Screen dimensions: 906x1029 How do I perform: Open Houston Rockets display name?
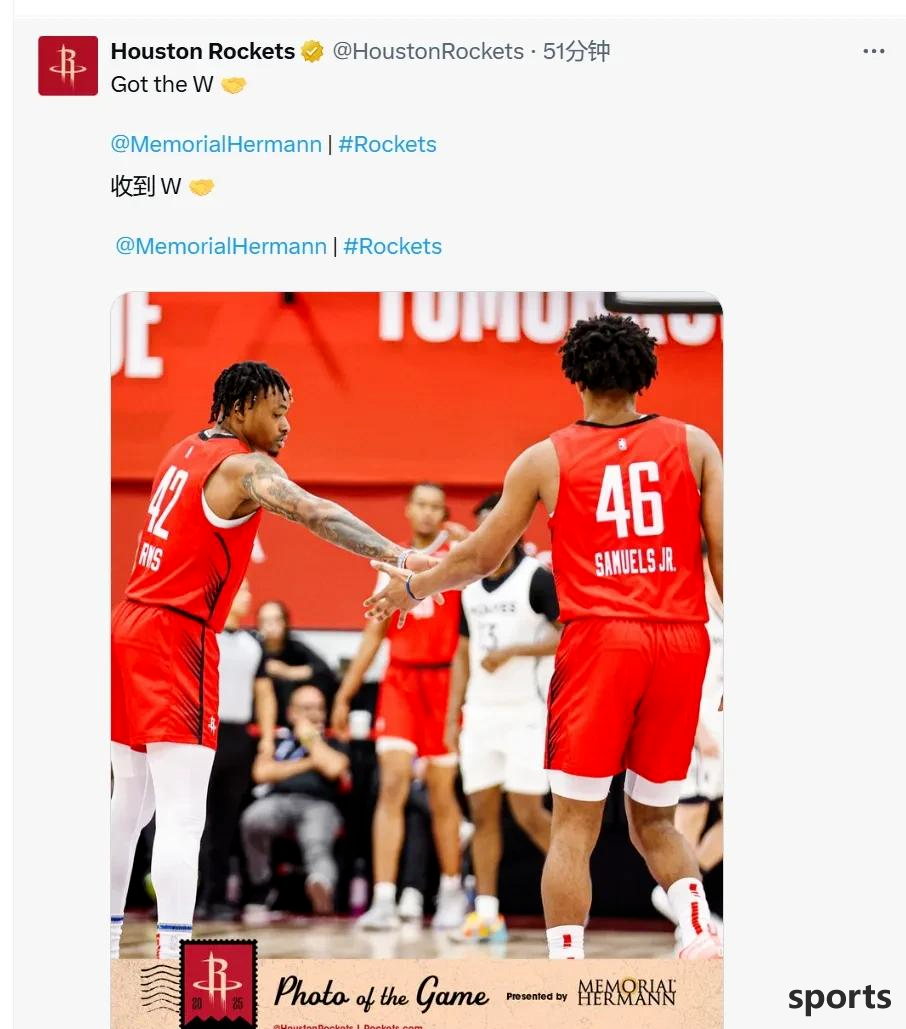click(x=203, y=51)
